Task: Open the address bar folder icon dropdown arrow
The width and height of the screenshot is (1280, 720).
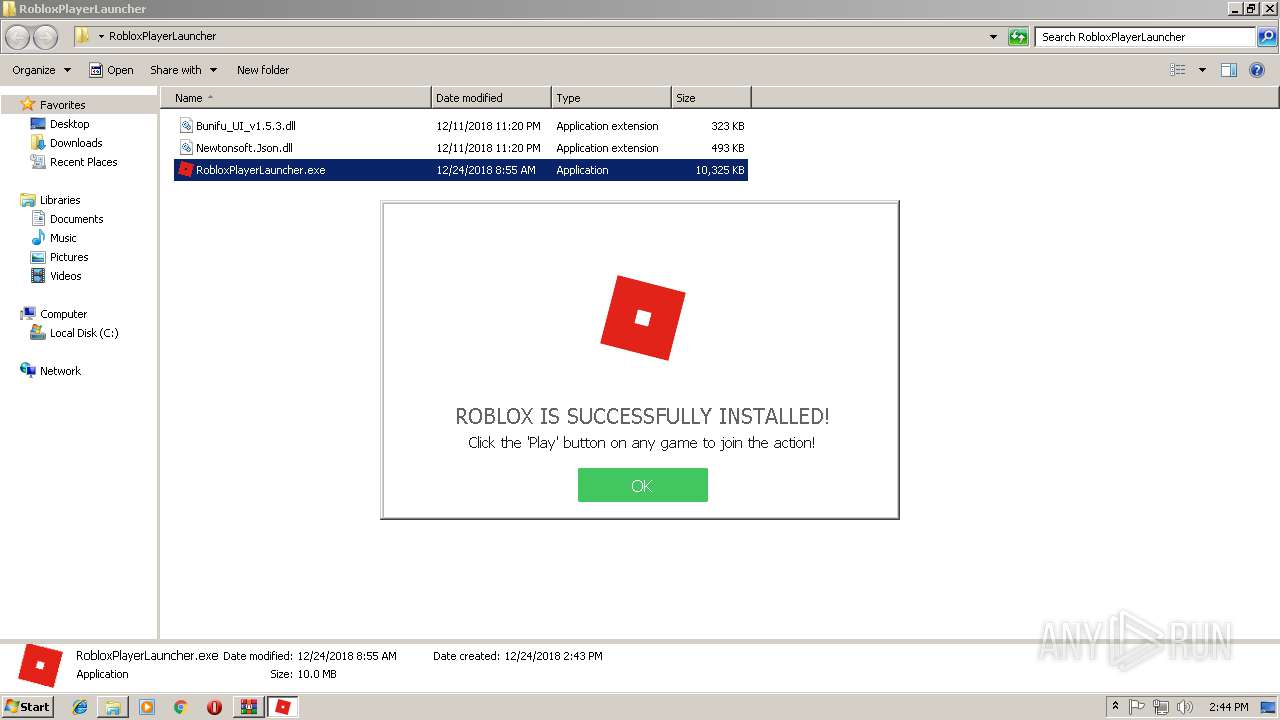Action: (101, 36)
